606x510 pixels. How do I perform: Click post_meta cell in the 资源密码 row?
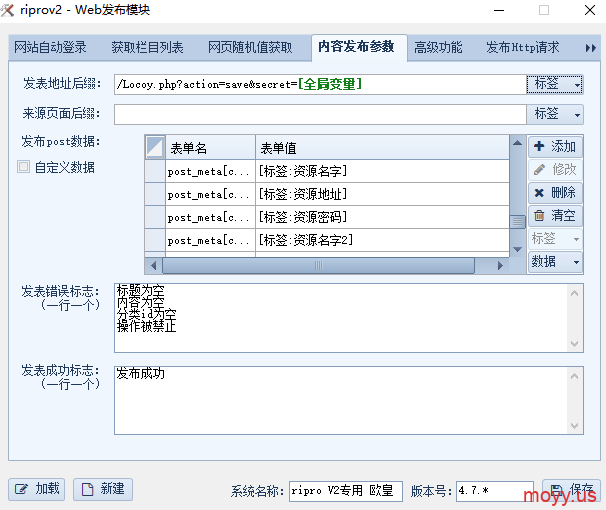(211, 217)
